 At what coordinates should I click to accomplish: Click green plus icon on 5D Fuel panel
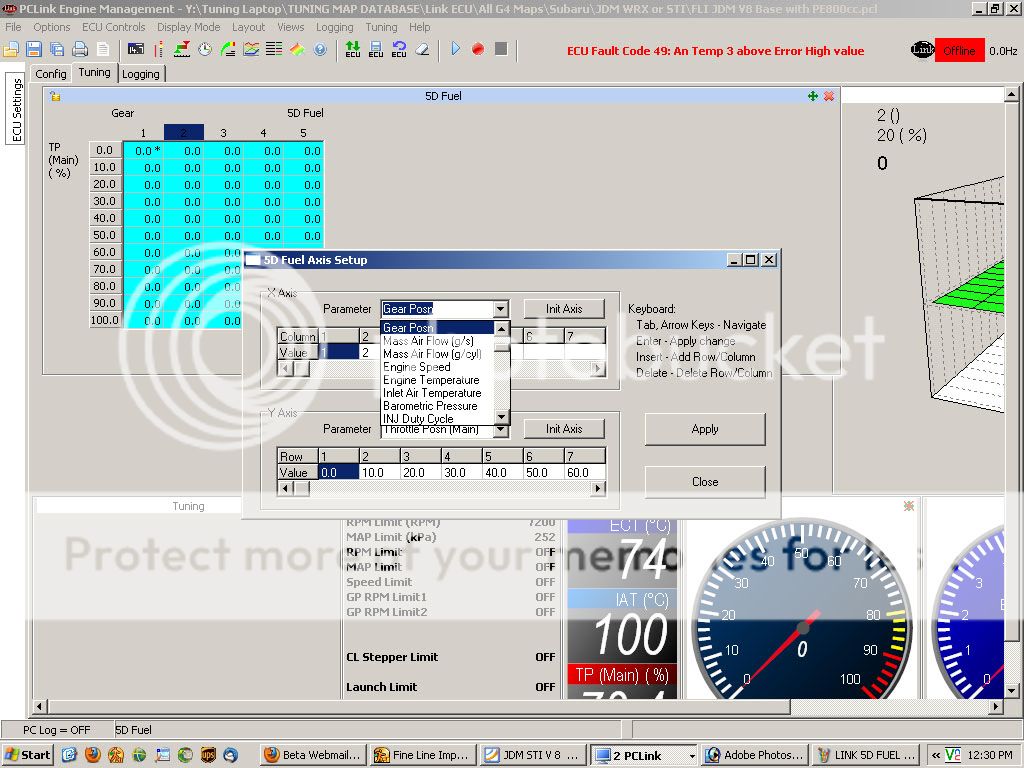(813, 96)
